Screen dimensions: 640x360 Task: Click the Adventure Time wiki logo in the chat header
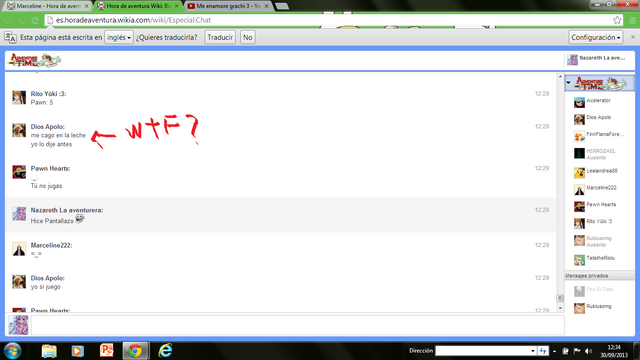[35, 60]
